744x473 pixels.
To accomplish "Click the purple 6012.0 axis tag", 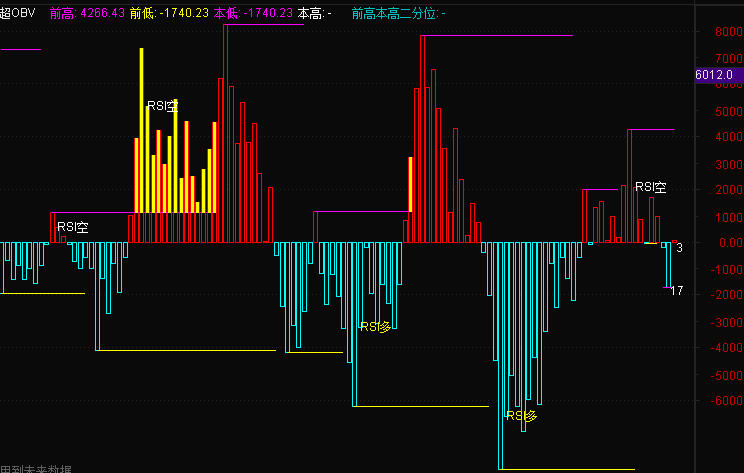I will (715, 75).
